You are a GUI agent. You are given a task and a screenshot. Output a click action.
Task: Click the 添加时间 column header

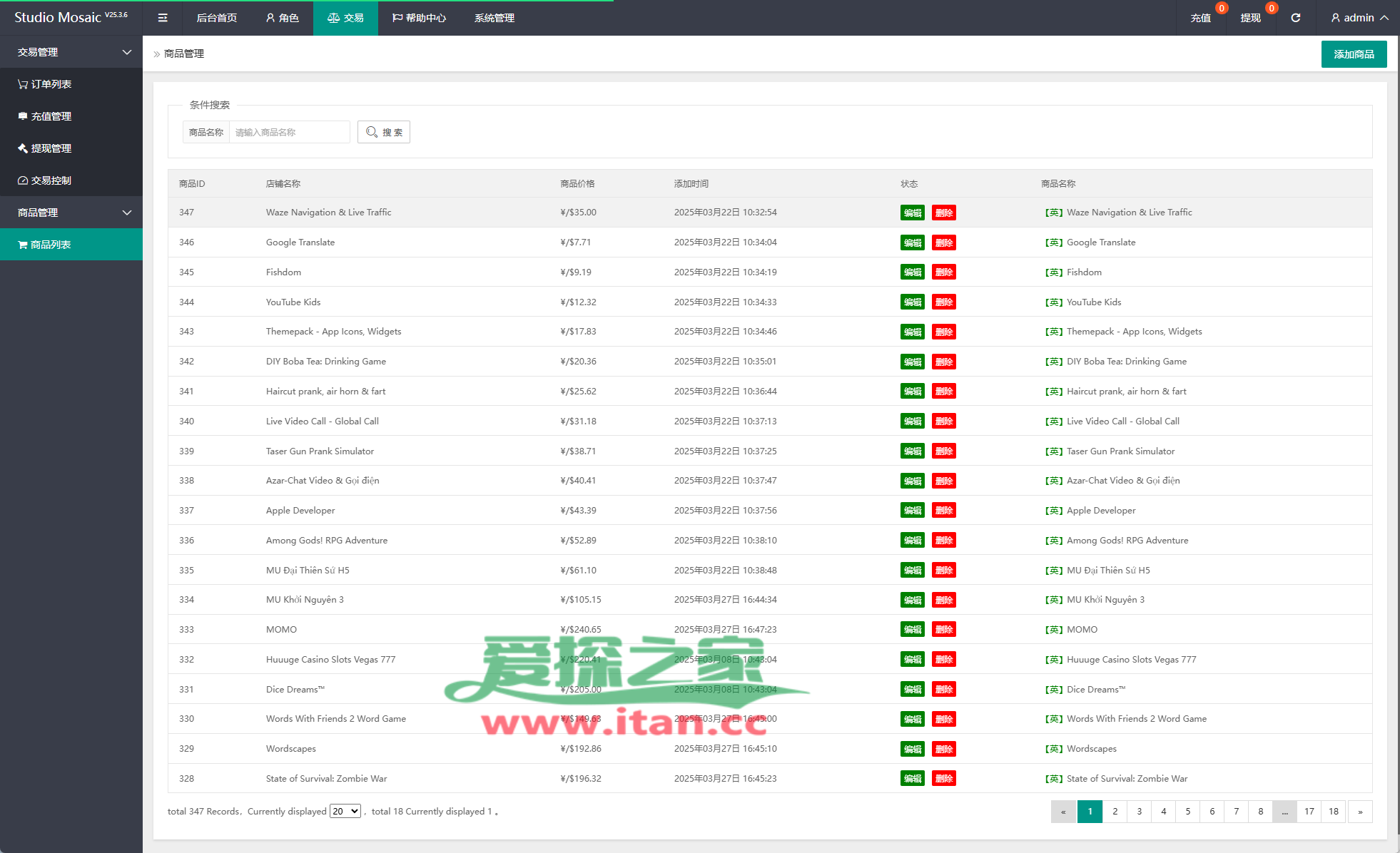(691, 184)
